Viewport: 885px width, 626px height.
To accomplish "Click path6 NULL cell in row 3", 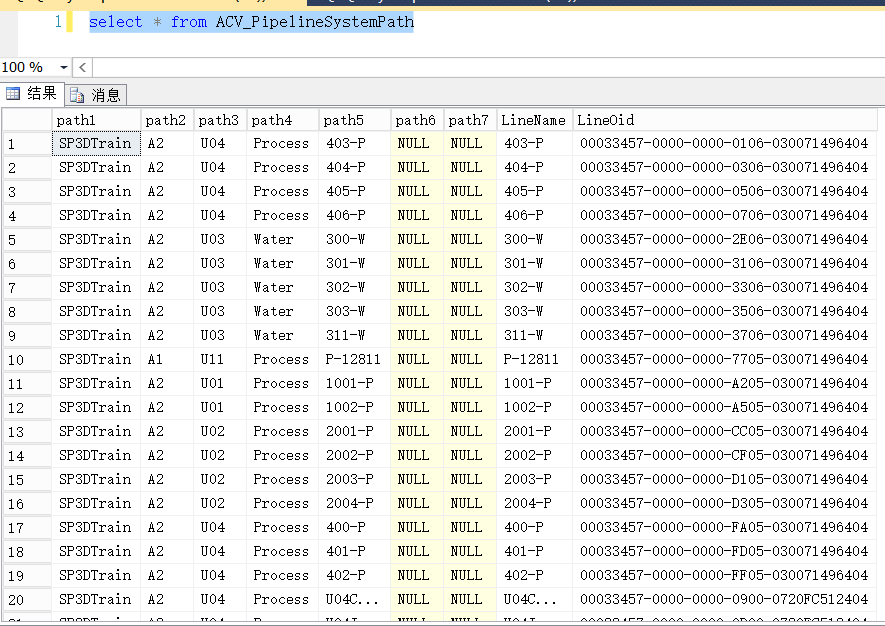I will pyautogui.click(x=417, y=191).
